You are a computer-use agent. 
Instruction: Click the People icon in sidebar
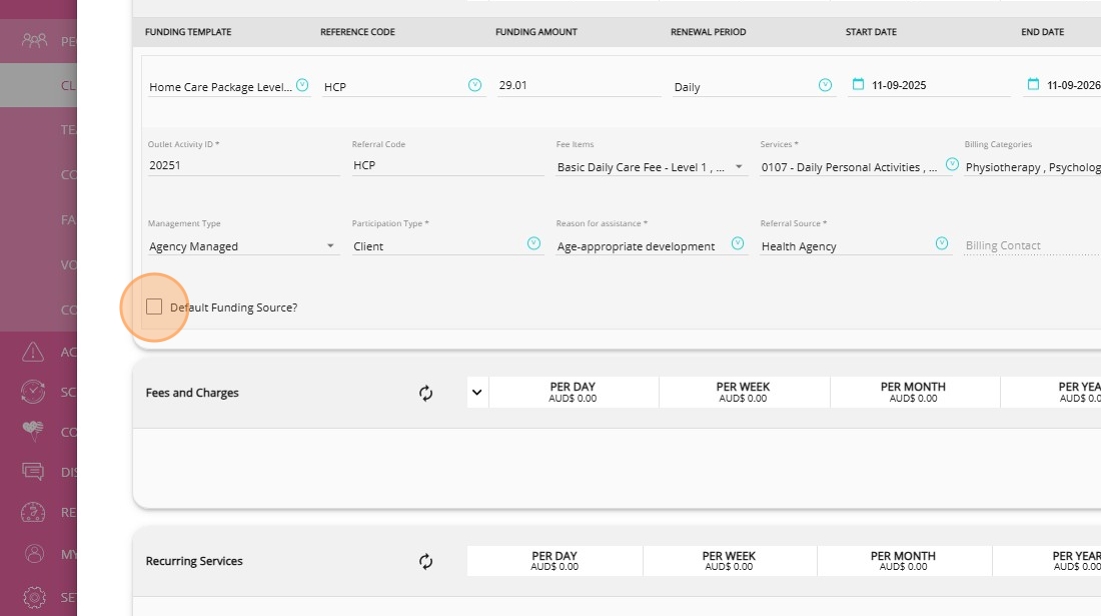pos(34,41)
